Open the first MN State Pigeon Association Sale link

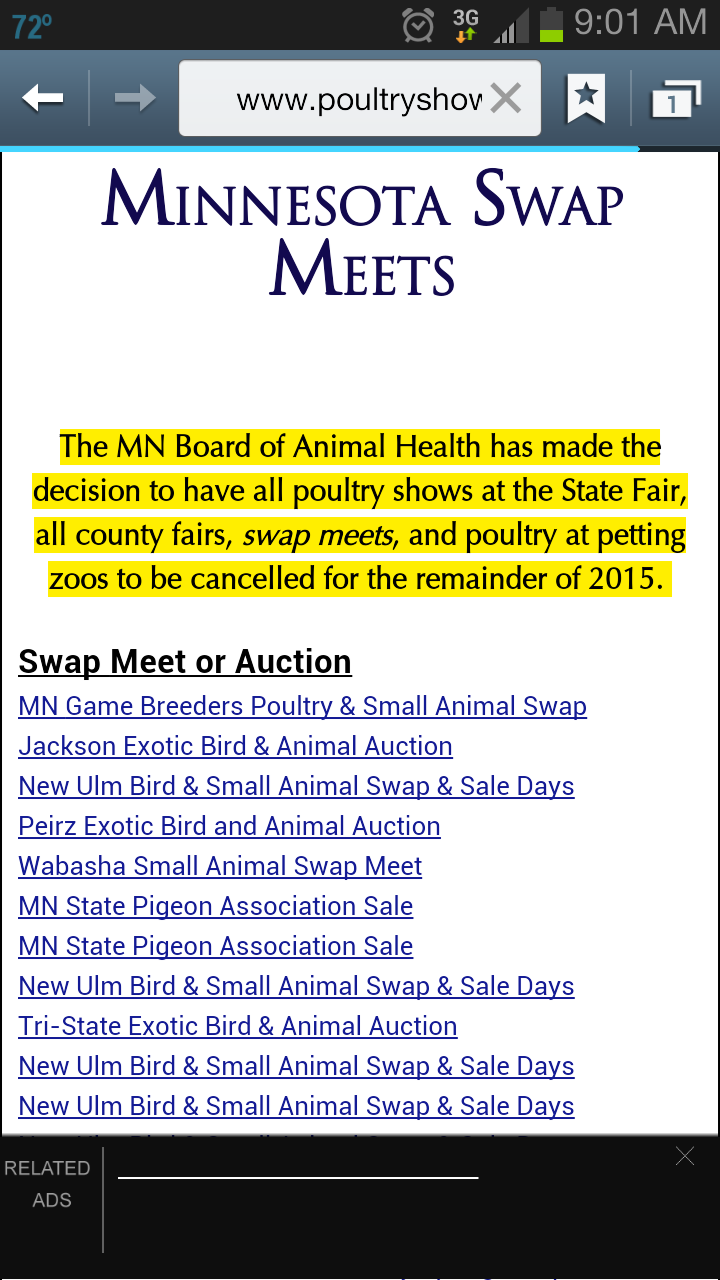pos(215,907)
